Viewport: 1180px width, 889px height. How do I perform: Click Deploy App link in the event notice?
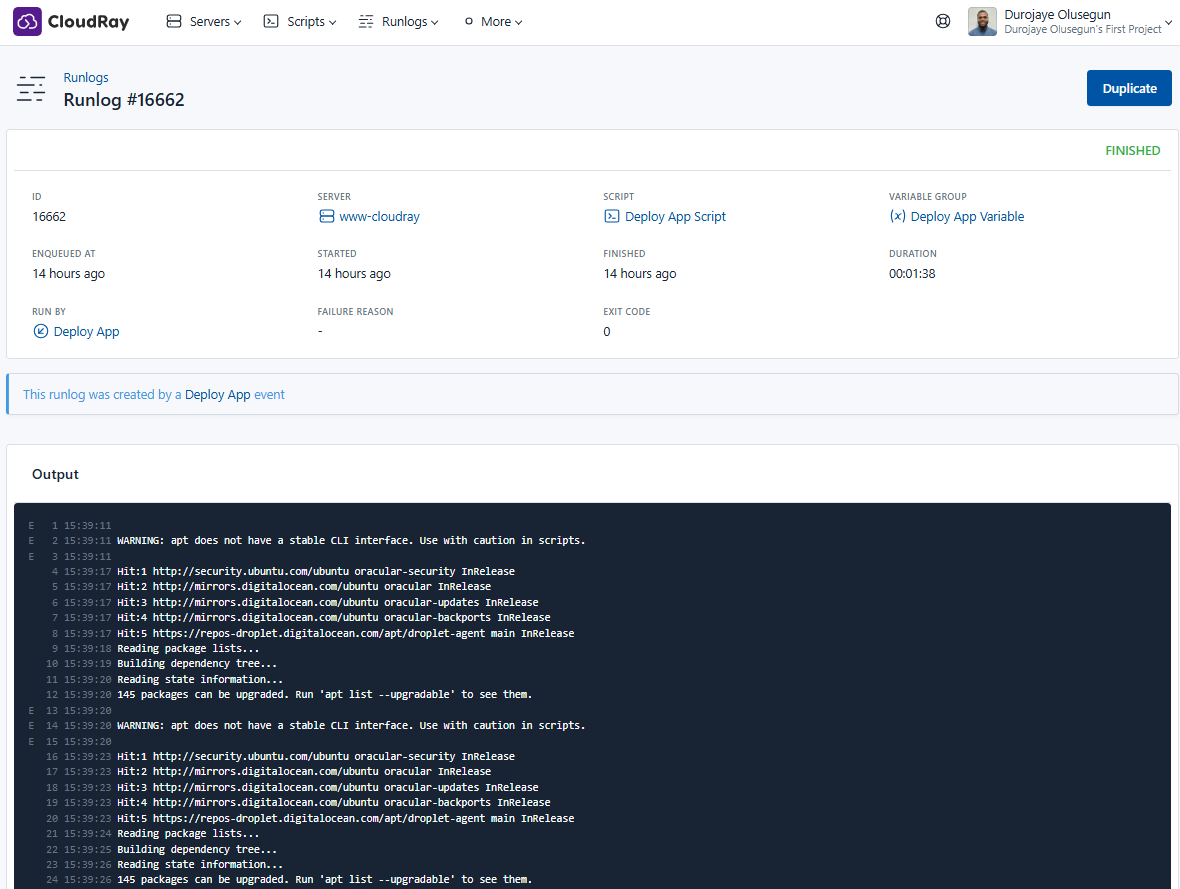[217, 395]
